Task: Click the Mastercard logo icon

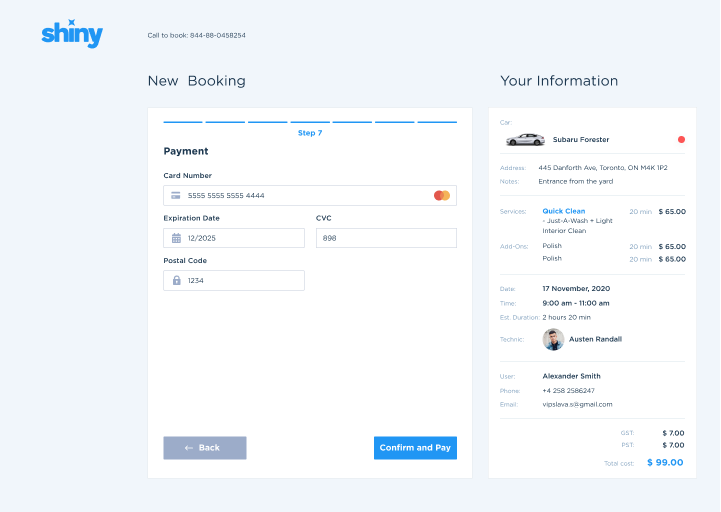Action: (x=442, y=196)
